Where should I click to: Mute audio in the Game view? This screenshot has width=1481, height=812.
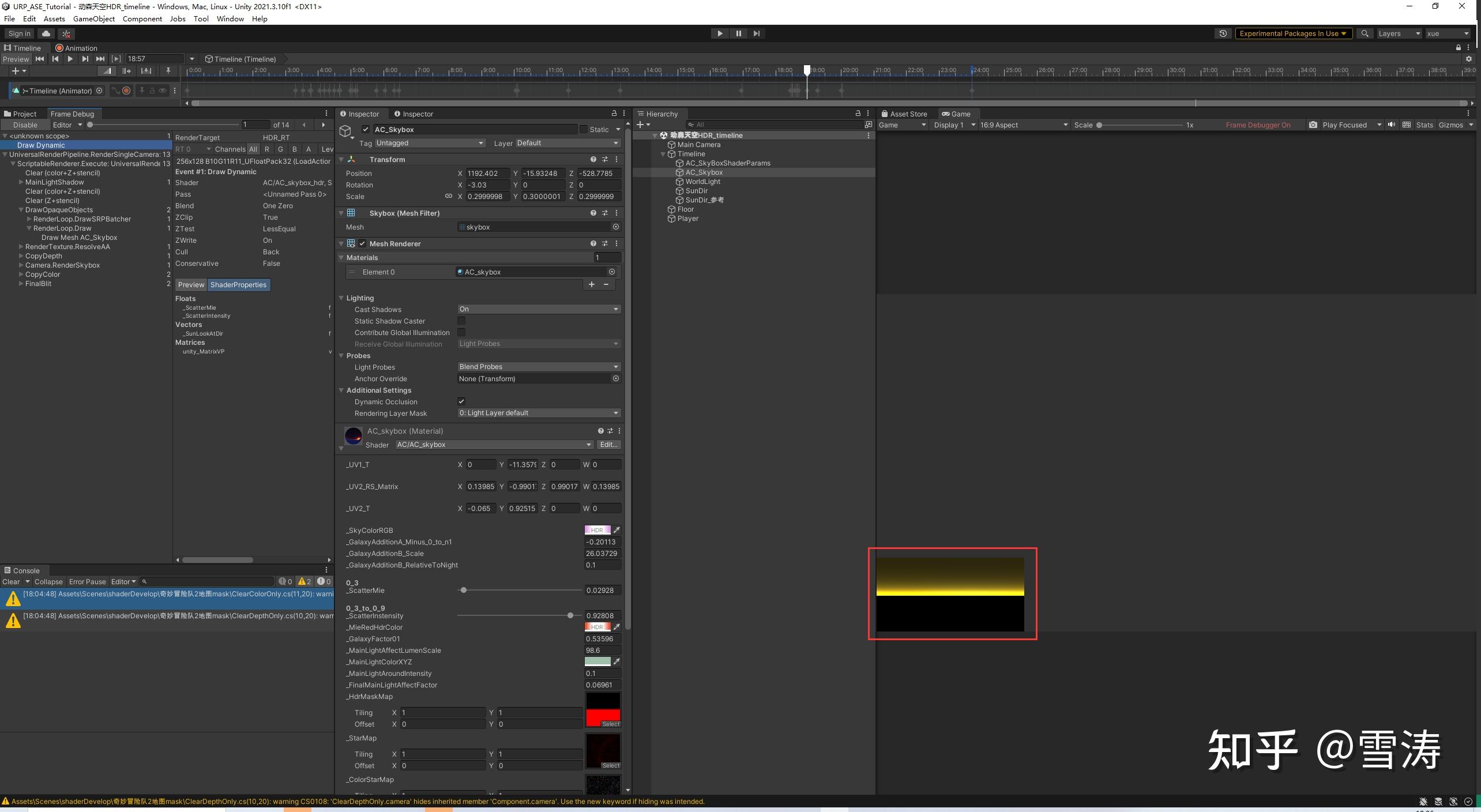click(1392, 125)
